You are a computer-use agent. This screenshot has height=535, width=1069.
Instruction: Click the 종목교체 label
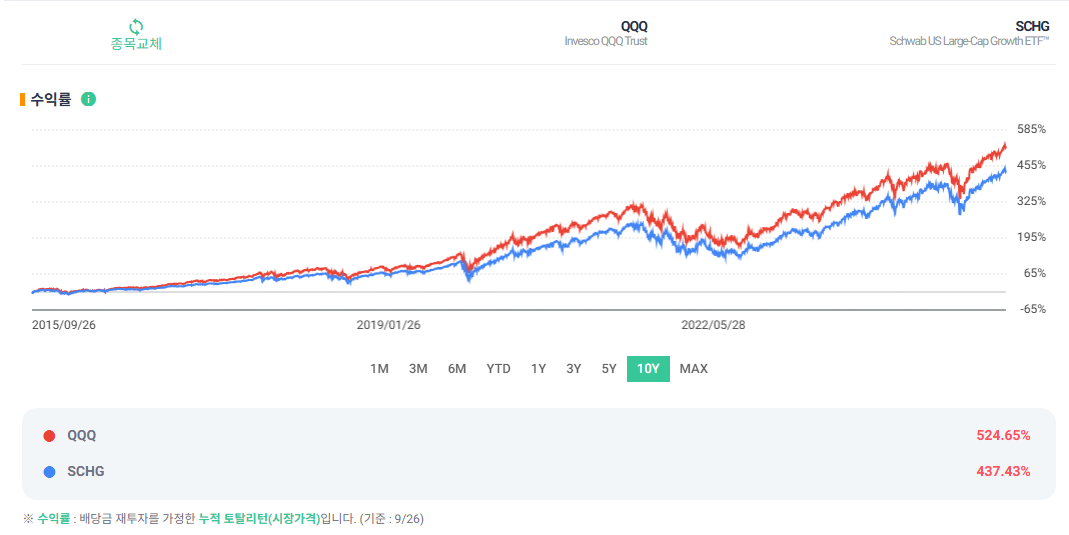tap(136, 44)
